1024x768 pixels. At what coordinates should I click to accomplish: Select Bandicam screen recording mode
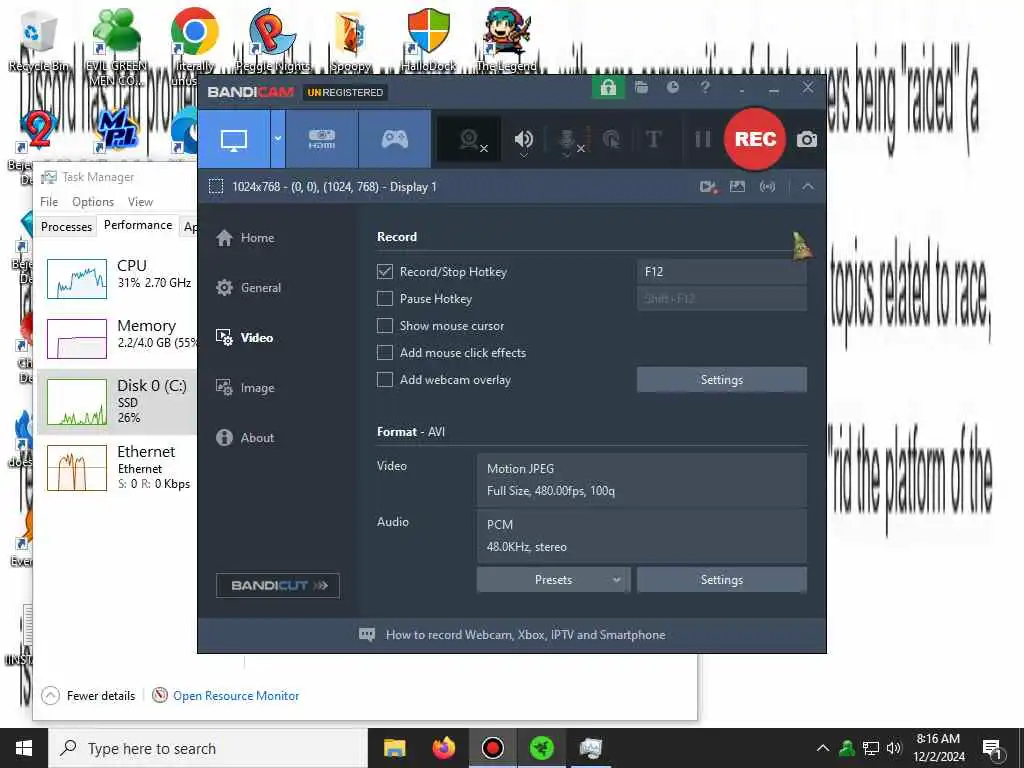click(234, 139)
